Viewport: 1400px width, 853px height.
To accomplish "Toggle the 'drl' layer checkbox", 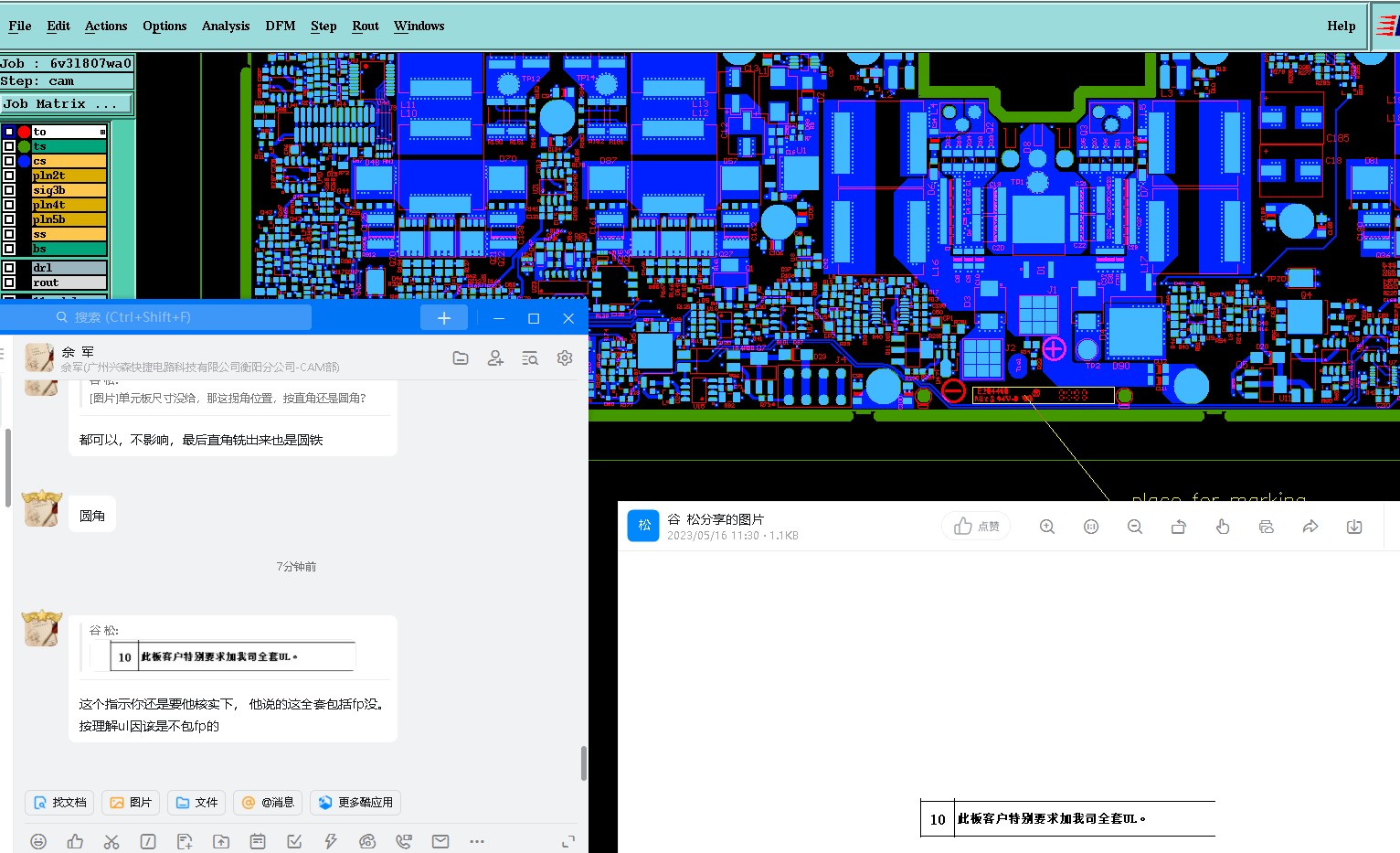I will point(9,268).
